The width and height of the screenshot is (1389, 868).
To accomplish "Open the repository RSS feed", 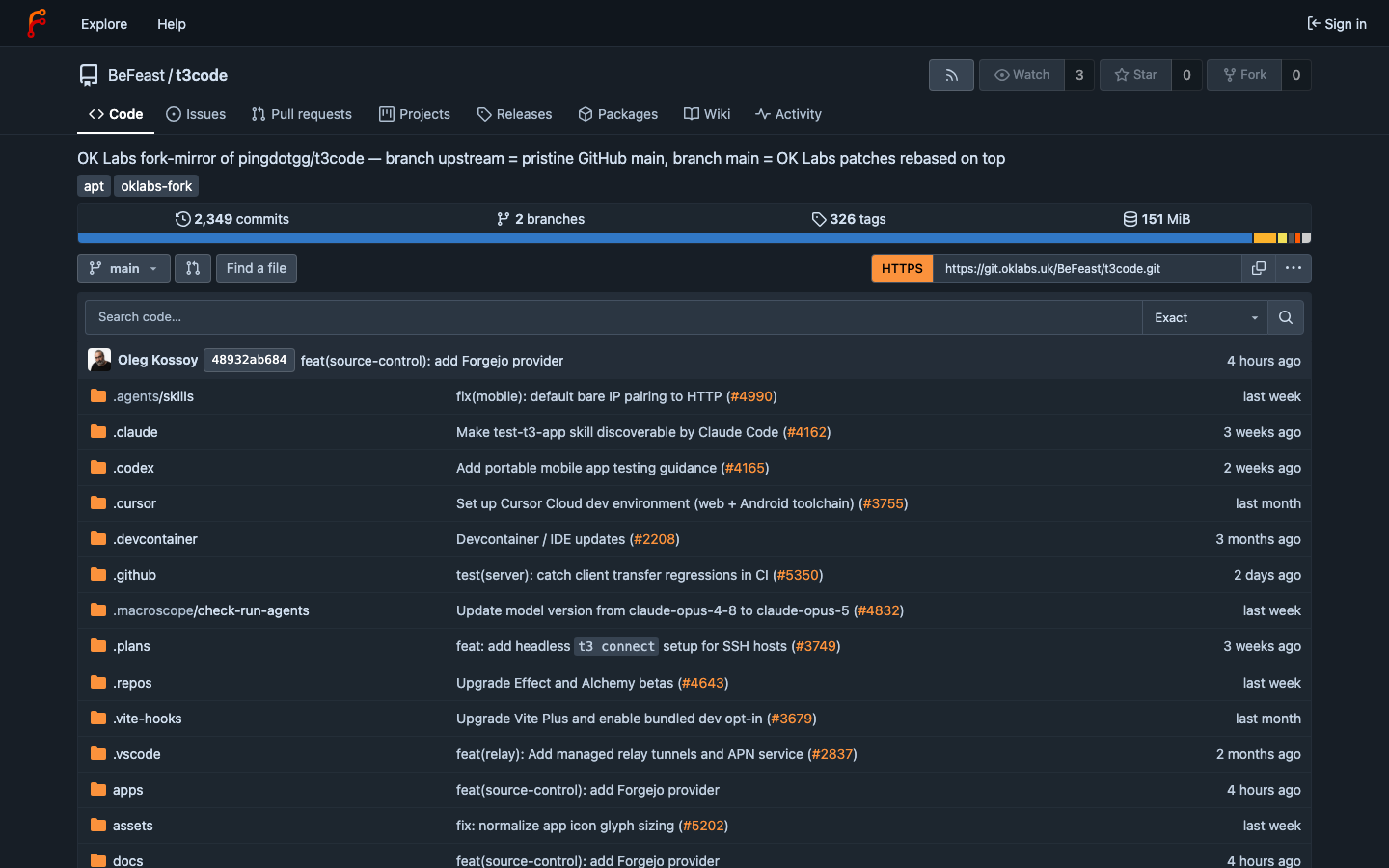I will (951, 75).
